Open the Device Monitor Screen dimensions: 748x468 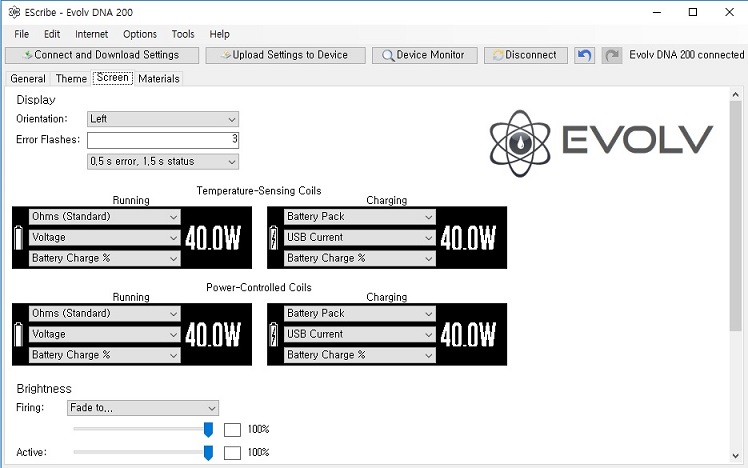[x=425, y=55]
